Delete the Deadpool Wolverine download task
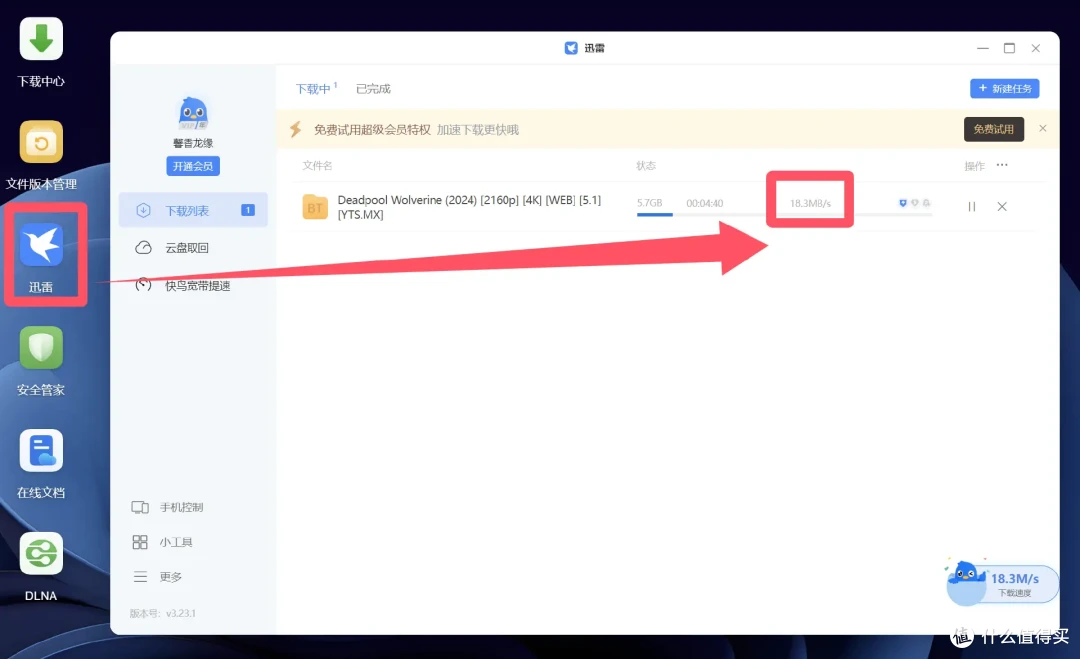 1002,207
